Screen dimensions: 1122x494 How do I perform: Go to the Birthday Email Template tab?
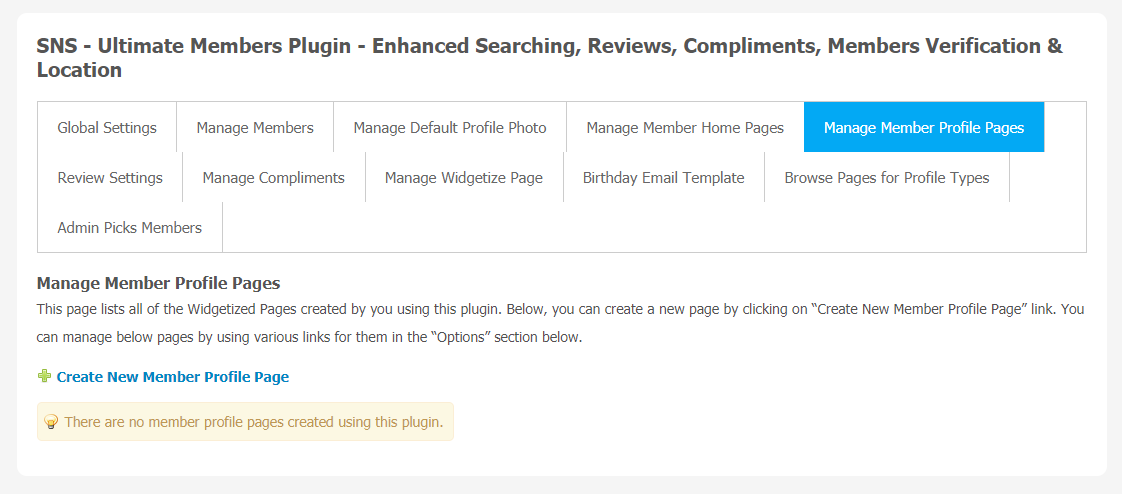[663, 178]
